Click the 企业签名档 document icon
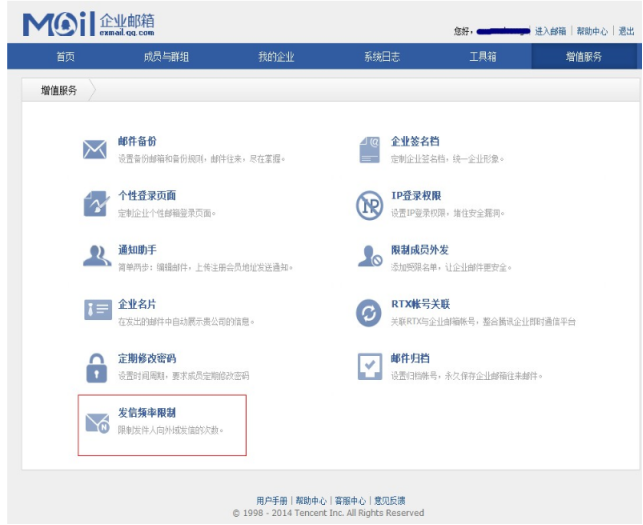The image size is (643, 525). point(369,150)
